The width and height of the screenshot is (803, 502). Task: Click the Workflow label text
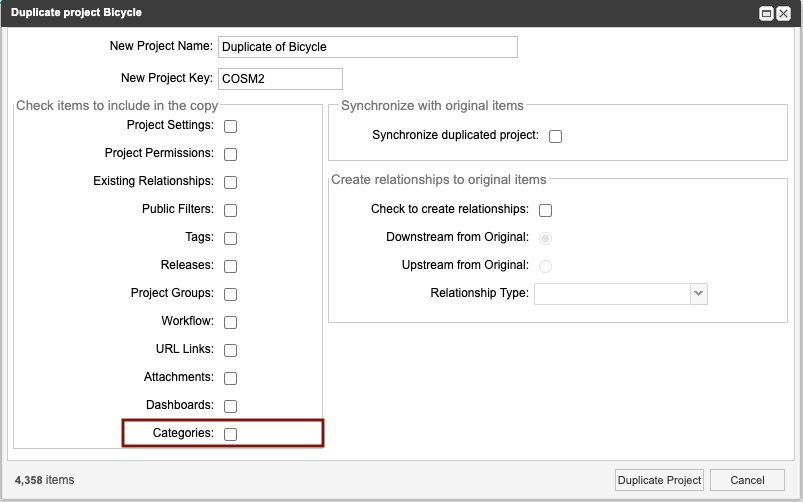[187, 321]
